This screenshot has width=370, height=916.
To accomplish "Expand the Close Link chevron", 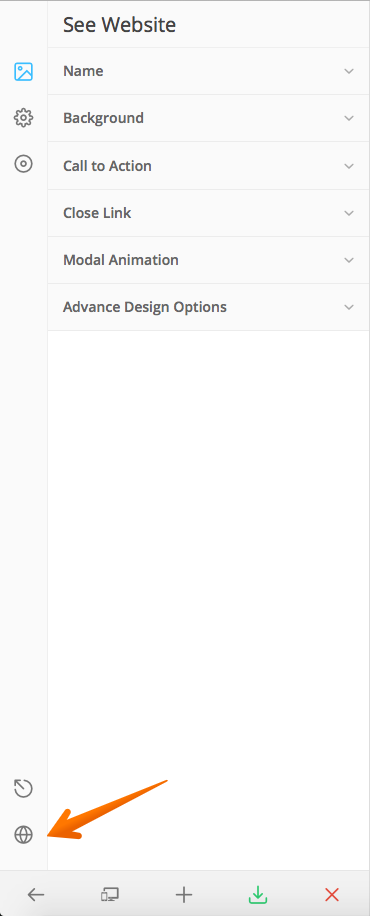I will click(x=349, y=213).
